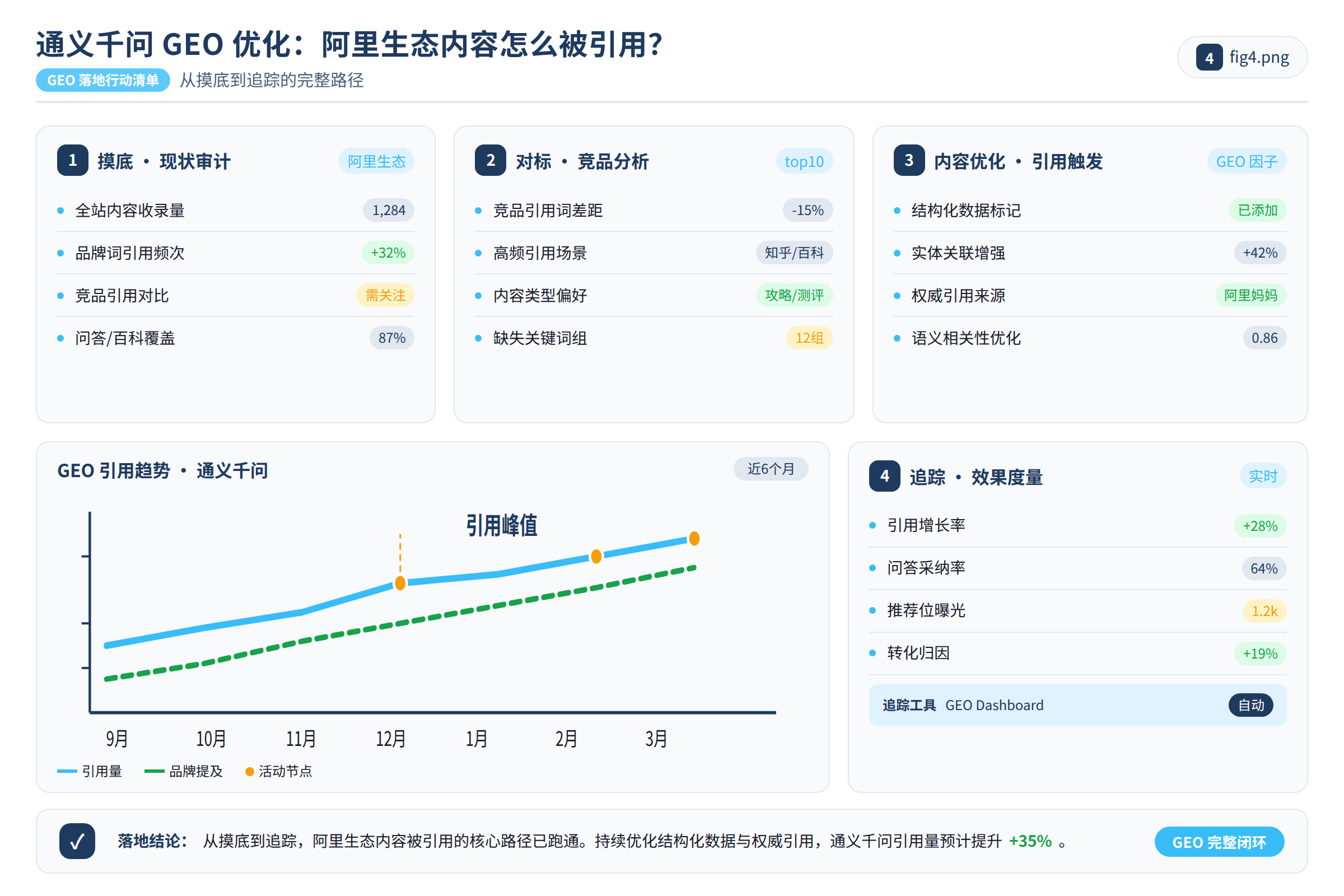Click the 87% value badge

click(392, 338)
